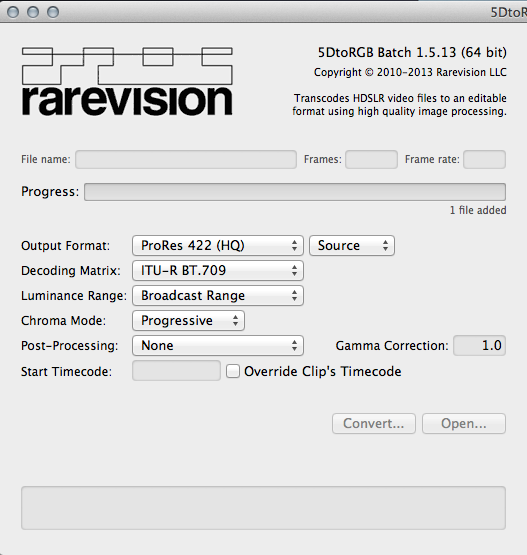Open the Post-Processing None dropdown
Screen dimensions: 527x555
click(x=218, y=345)
